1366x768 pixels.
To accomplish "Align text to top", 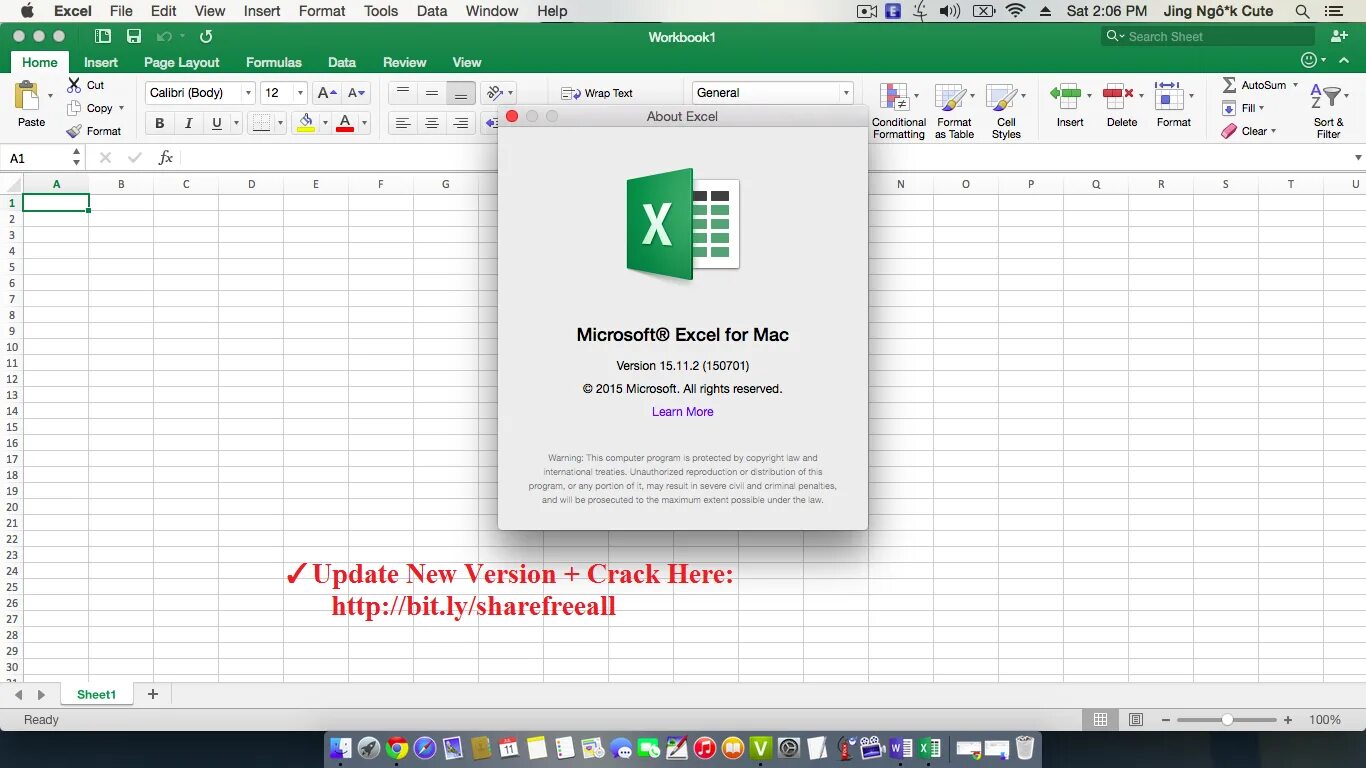I will click(x=402, y=92).
